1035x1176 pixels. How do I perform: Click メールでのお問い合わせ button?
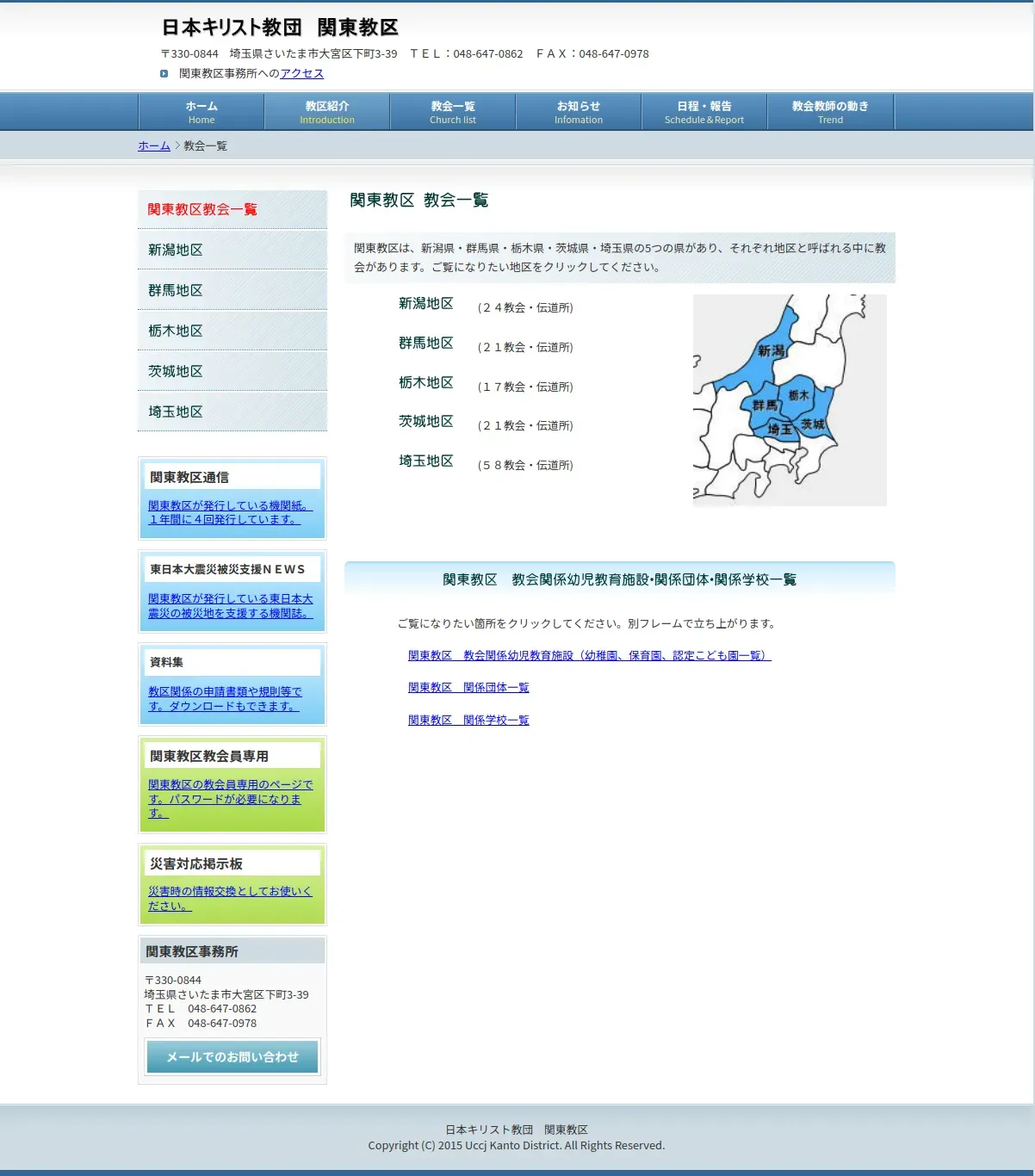tap(232, 1057)
